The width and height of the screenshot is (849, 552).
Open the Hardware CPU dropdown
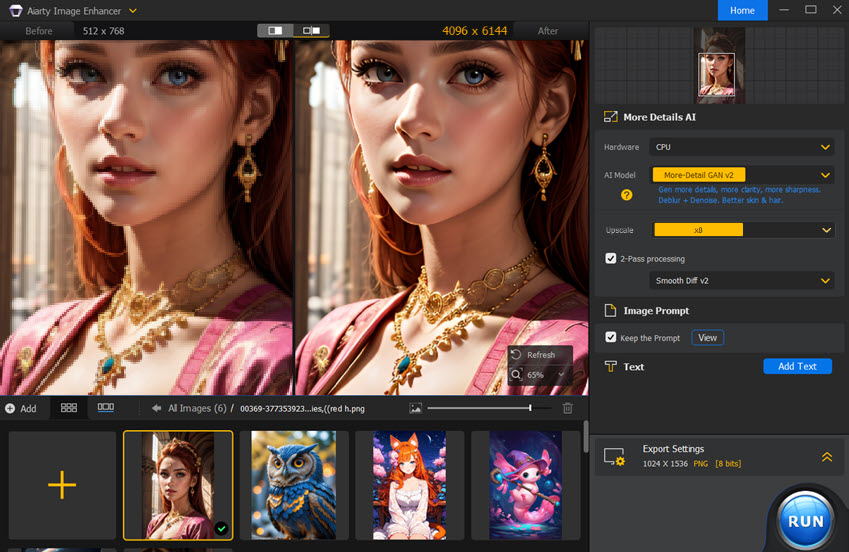[x=741, y=147]
